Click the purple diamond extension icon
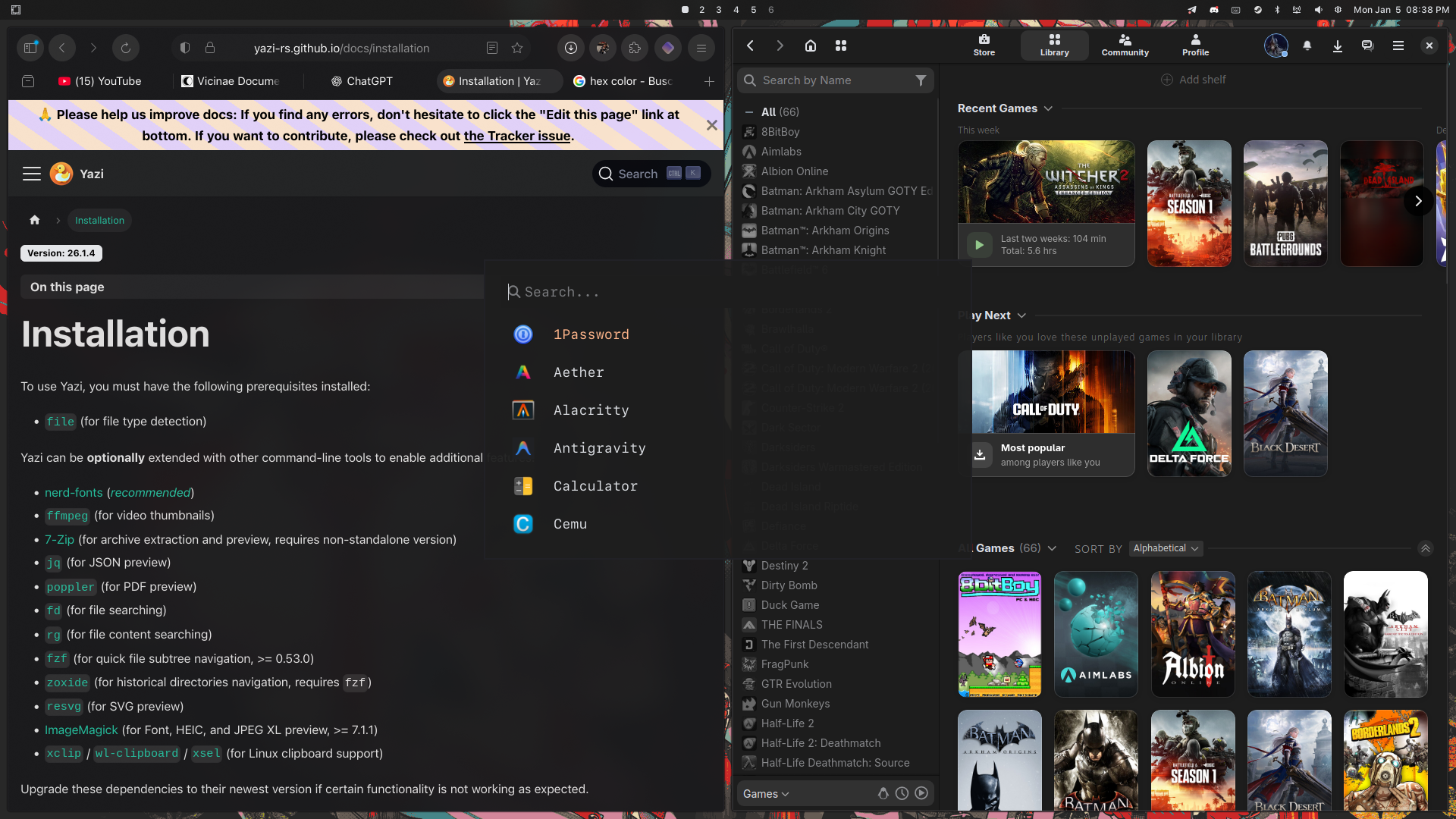This screenshot has width=1456, height=819. click(x=668, y=48)
